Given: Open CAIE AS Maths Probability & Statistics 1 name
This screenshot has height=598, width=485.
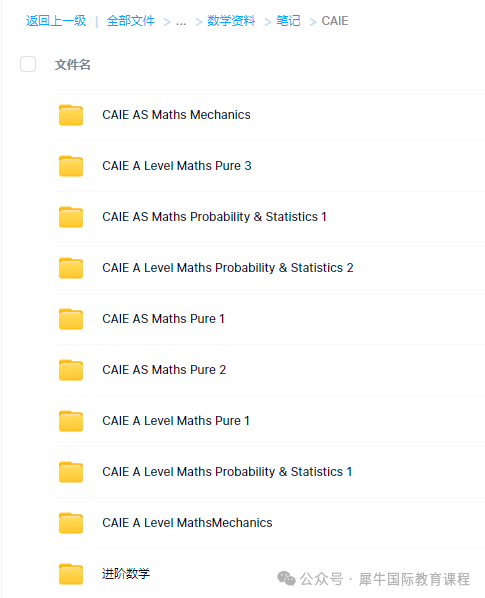Looking at the screenshot, I should (214, 217).
